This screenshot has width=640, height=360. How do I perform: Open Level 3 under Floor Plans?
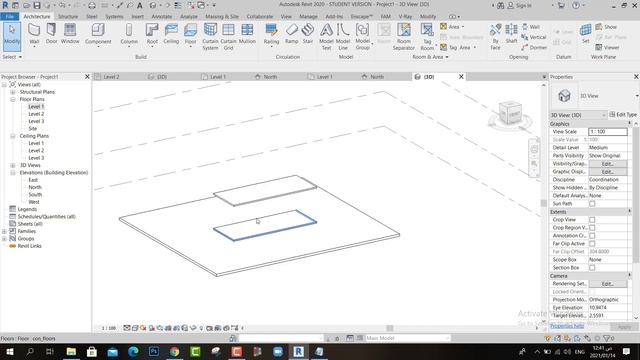tap(36, 121)
